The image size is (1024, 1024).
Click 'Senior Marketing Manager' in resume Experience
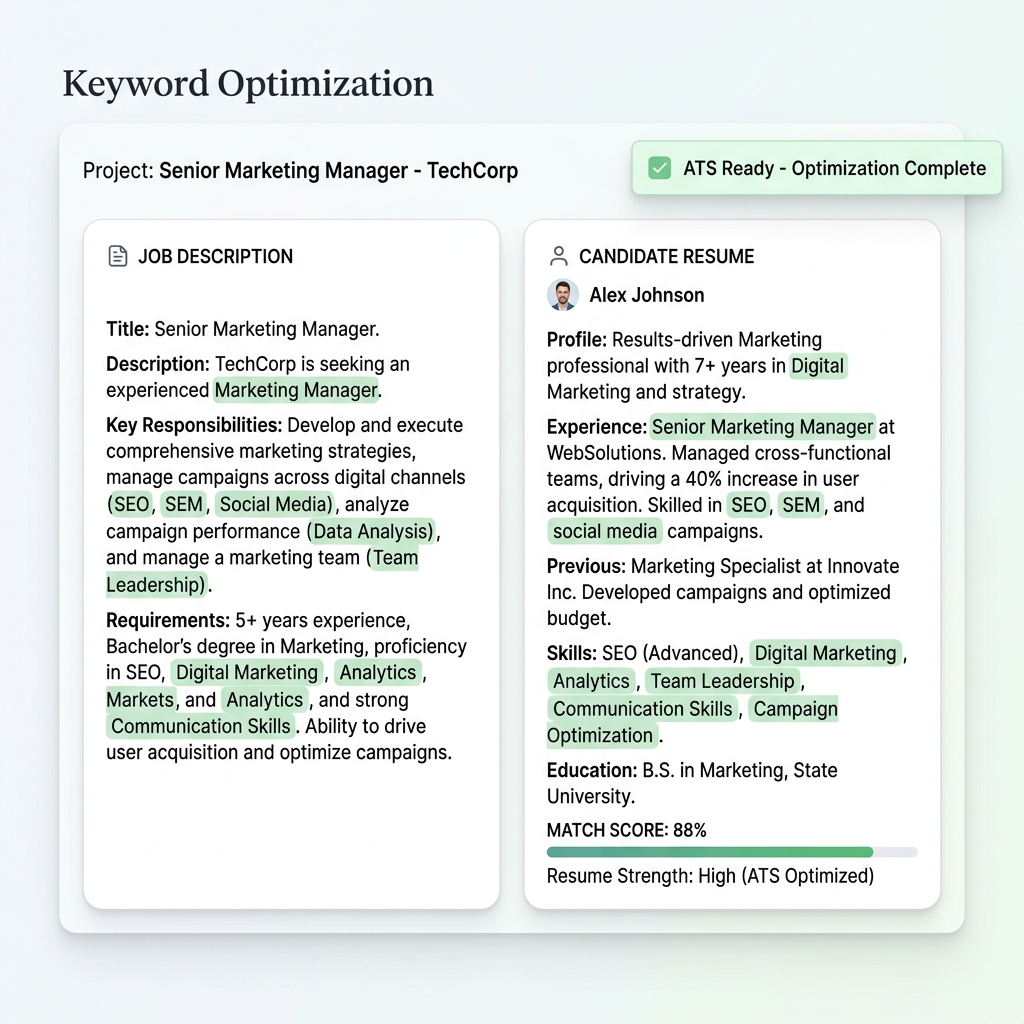(x=762, y=426)
